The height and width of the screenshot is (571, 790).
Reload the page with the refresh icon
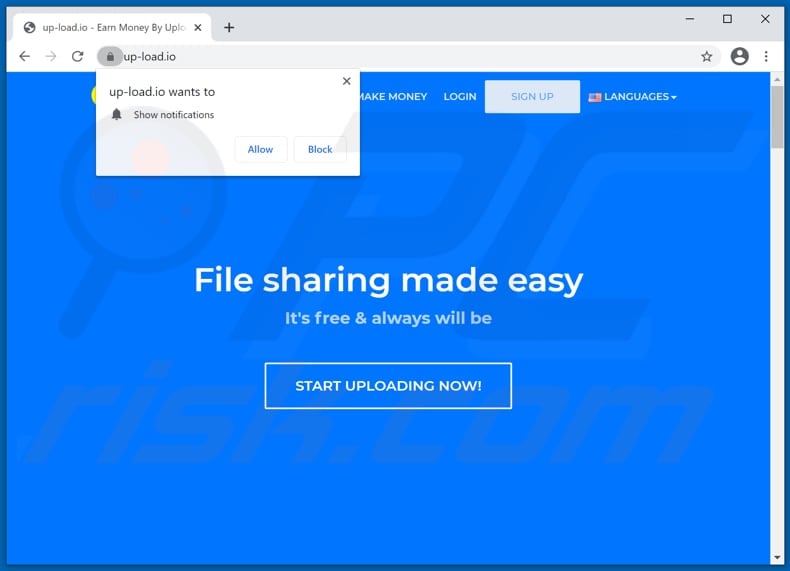[78, 57]
